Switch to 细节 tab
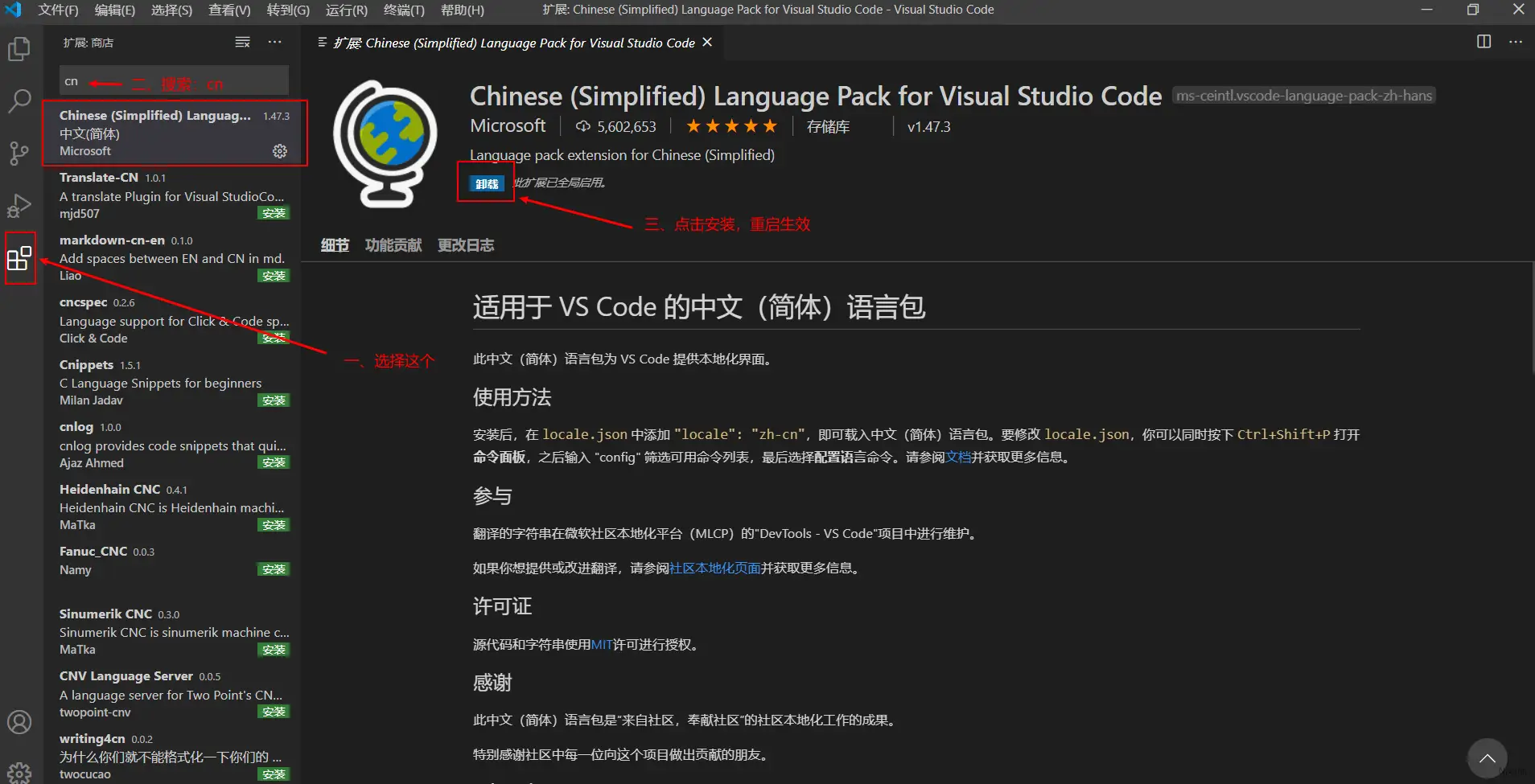Image resolution: width=1535 pixels, height=784 pixels. point(335,245)
